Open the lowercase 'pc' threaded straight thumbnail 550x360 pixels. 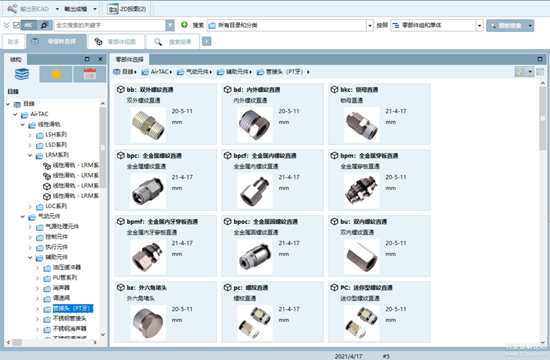[255, 323]
